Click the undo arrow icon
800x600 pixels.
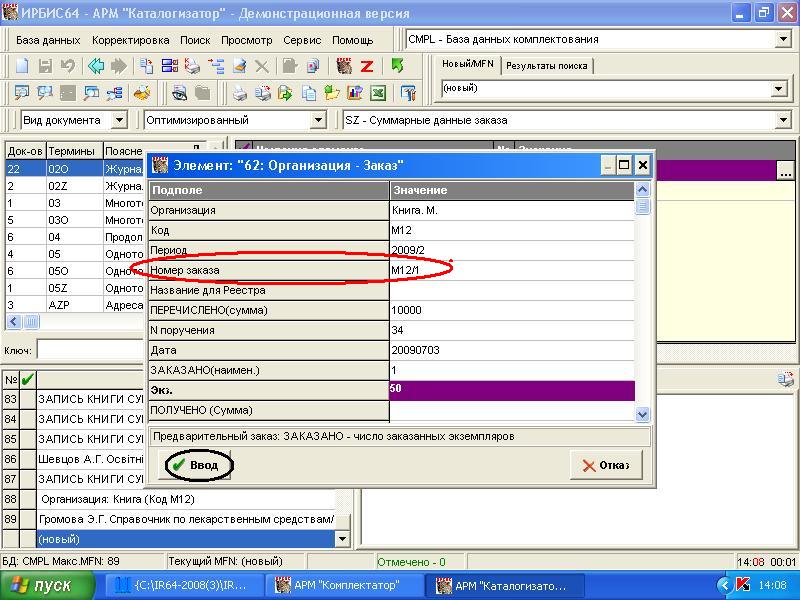point(68,66)
